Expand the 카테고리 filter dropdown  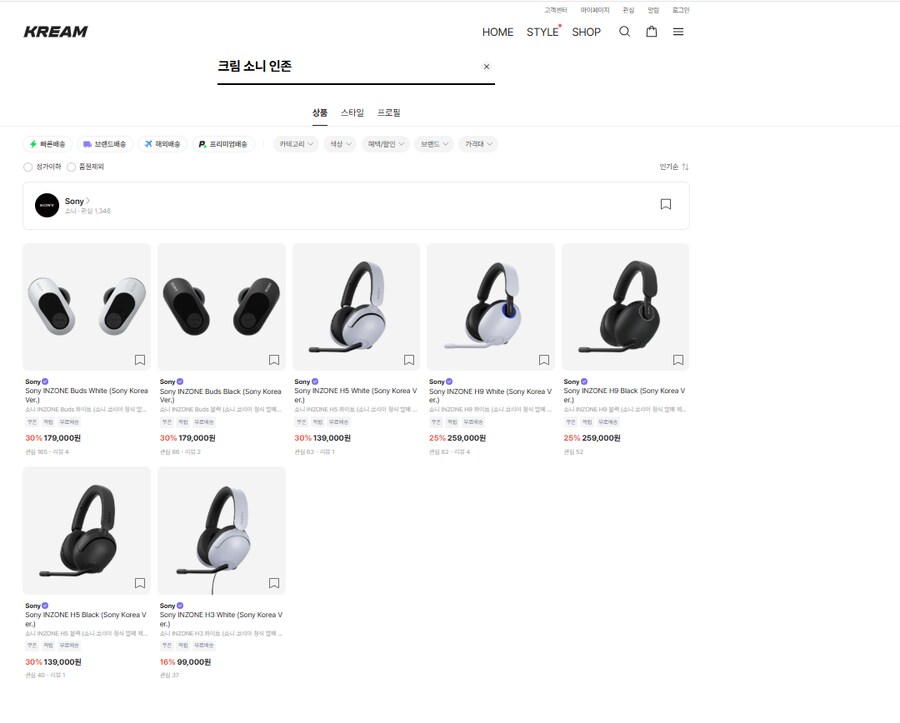click(x=296, y=144)
